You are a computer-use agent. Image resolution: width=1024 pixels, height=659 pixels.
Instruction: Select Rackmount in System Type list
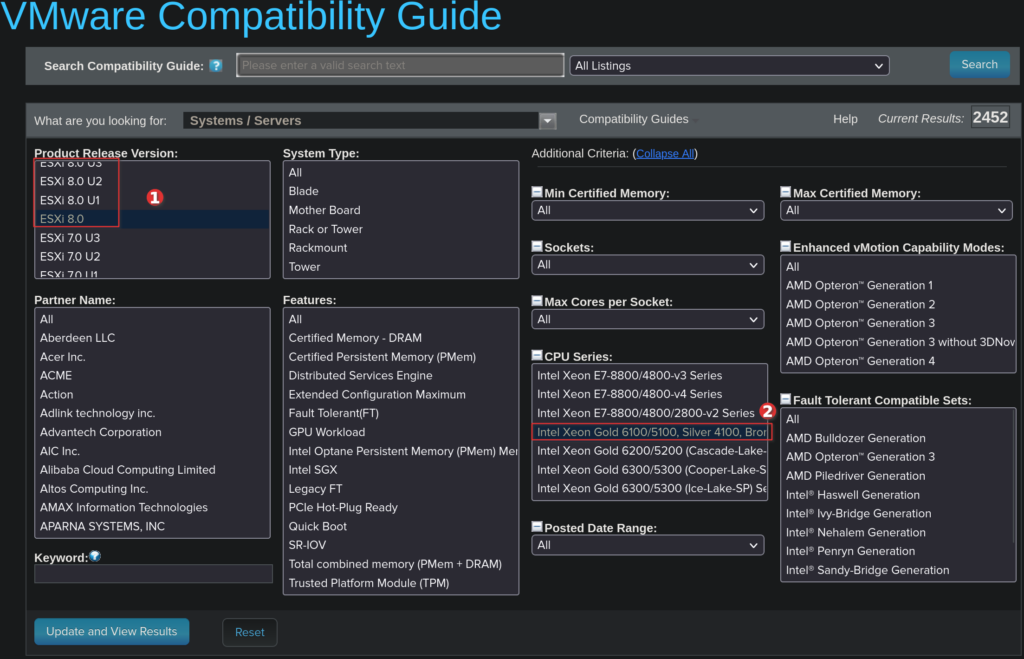pos(318,248)
